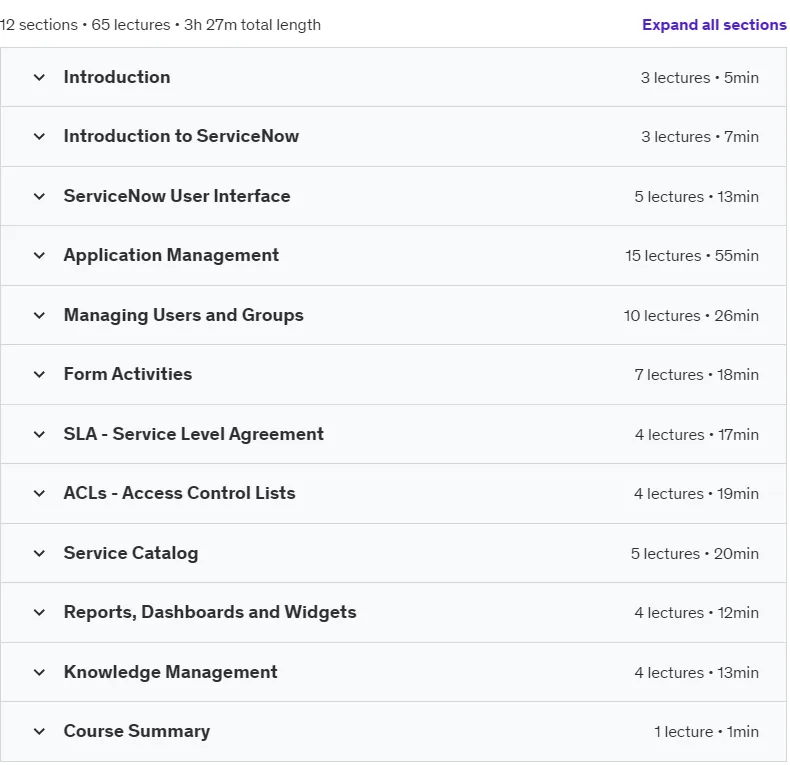
Task: Select ACLs - Access Control Lists title
Action: pos(179,493)
